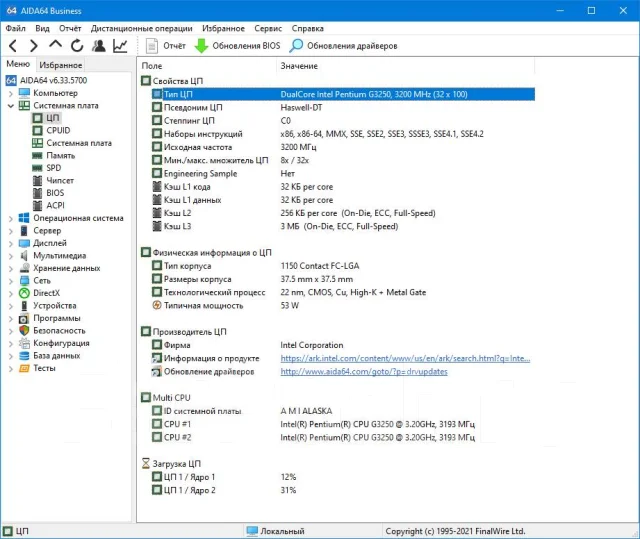The image size is (640, 539).
Task: Move up one level with up arrow icon
Action: coord(56,45)
